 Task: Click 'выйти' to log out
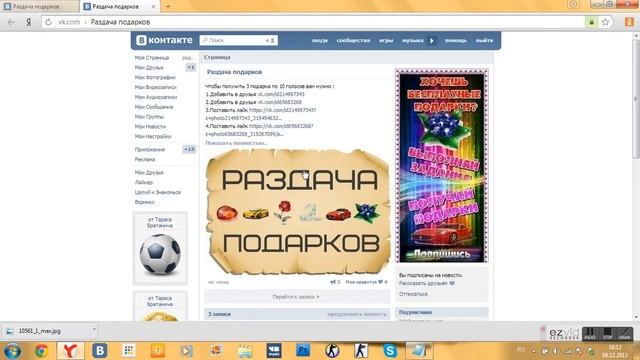[x=484, y=40]
